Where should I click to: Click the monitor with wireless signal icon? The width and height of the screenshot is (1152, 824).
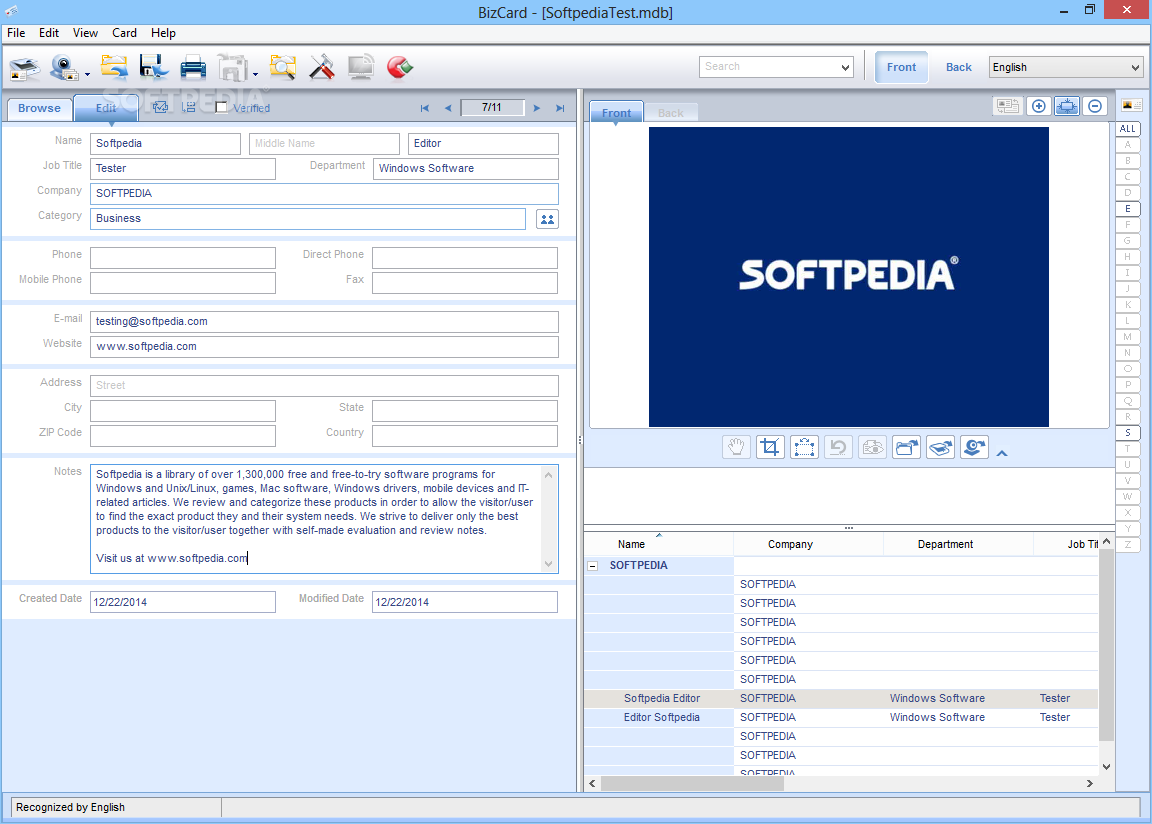tap(361, 68)
